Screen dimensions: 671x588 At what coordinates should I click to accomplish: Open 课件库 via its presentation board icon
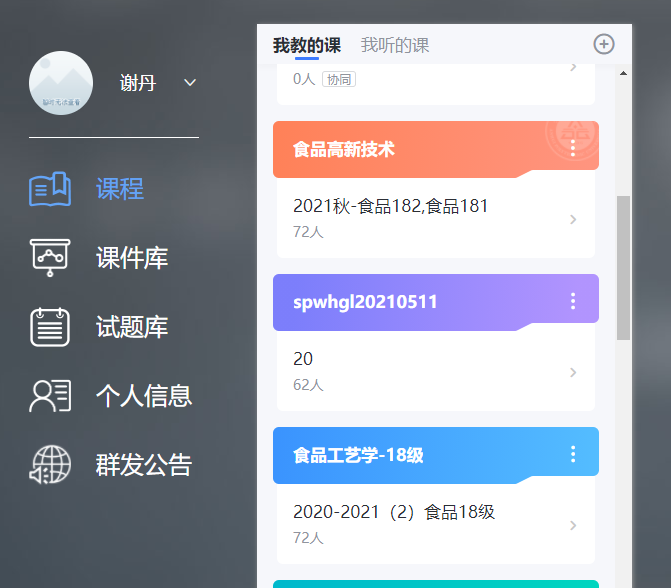click(50, 257)
